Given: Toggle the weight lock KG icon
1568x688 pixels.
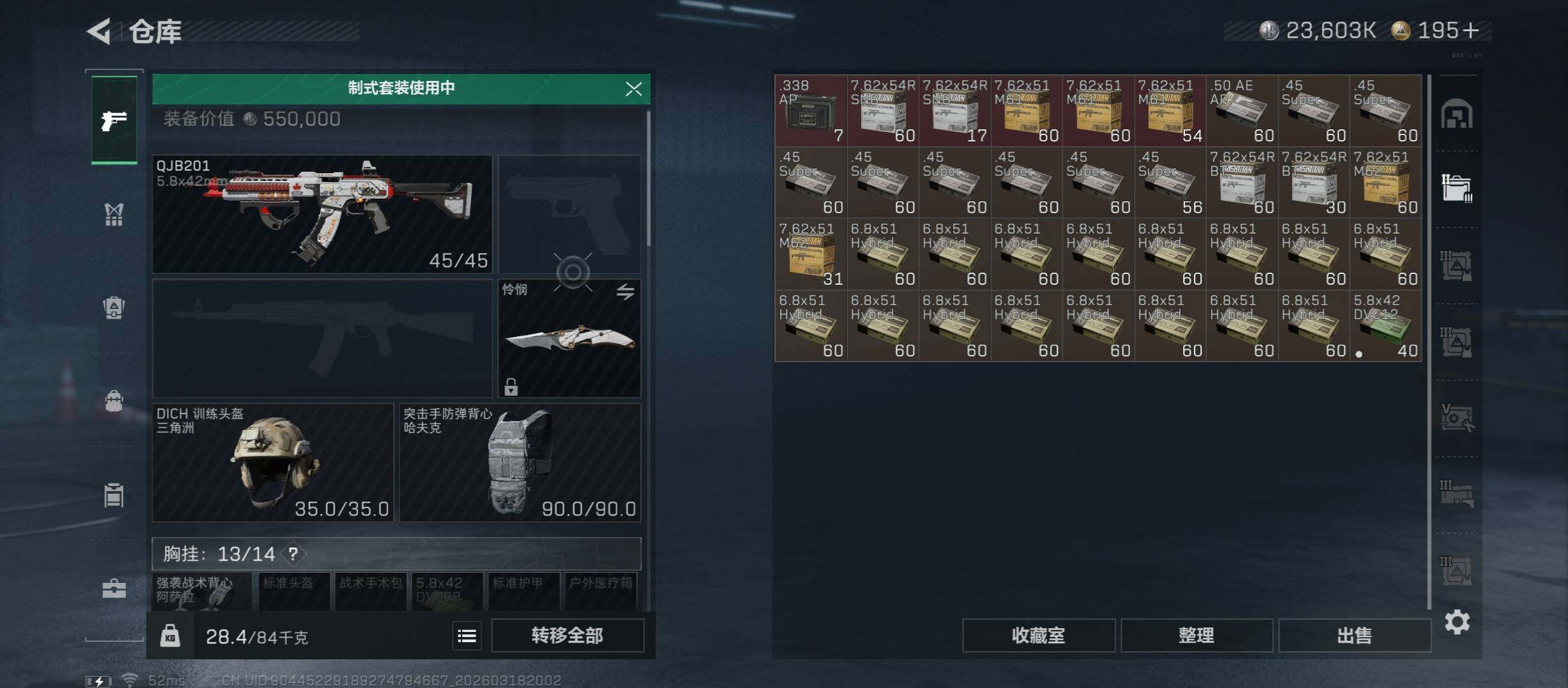Looking at the screenshot, I should click(x=170, y=635).
